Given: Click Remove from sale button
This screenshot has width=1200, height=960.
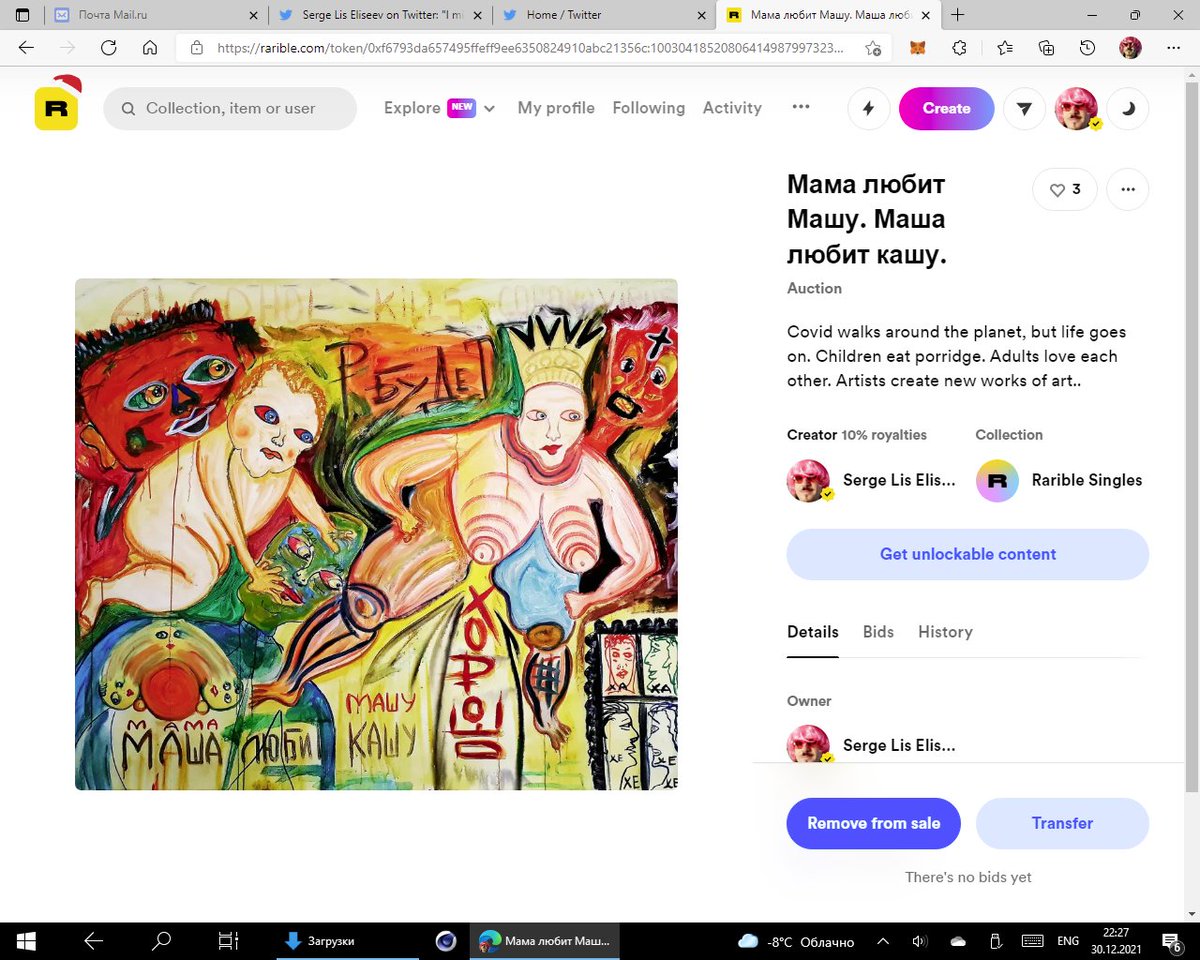Looking at the screenshot, I should [x=874, y=823].
